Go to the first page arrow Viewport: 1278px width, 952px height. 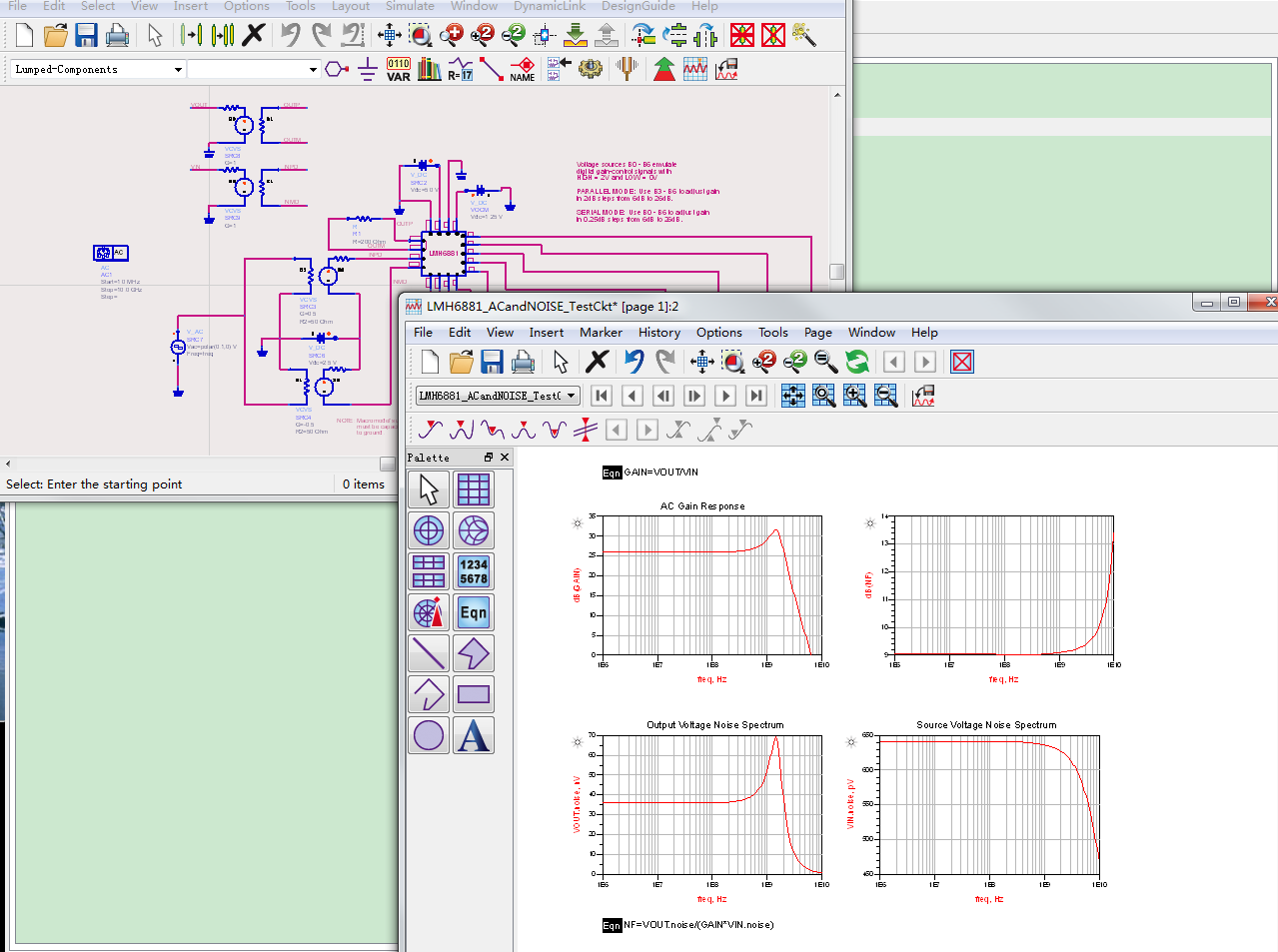point(602,396)
